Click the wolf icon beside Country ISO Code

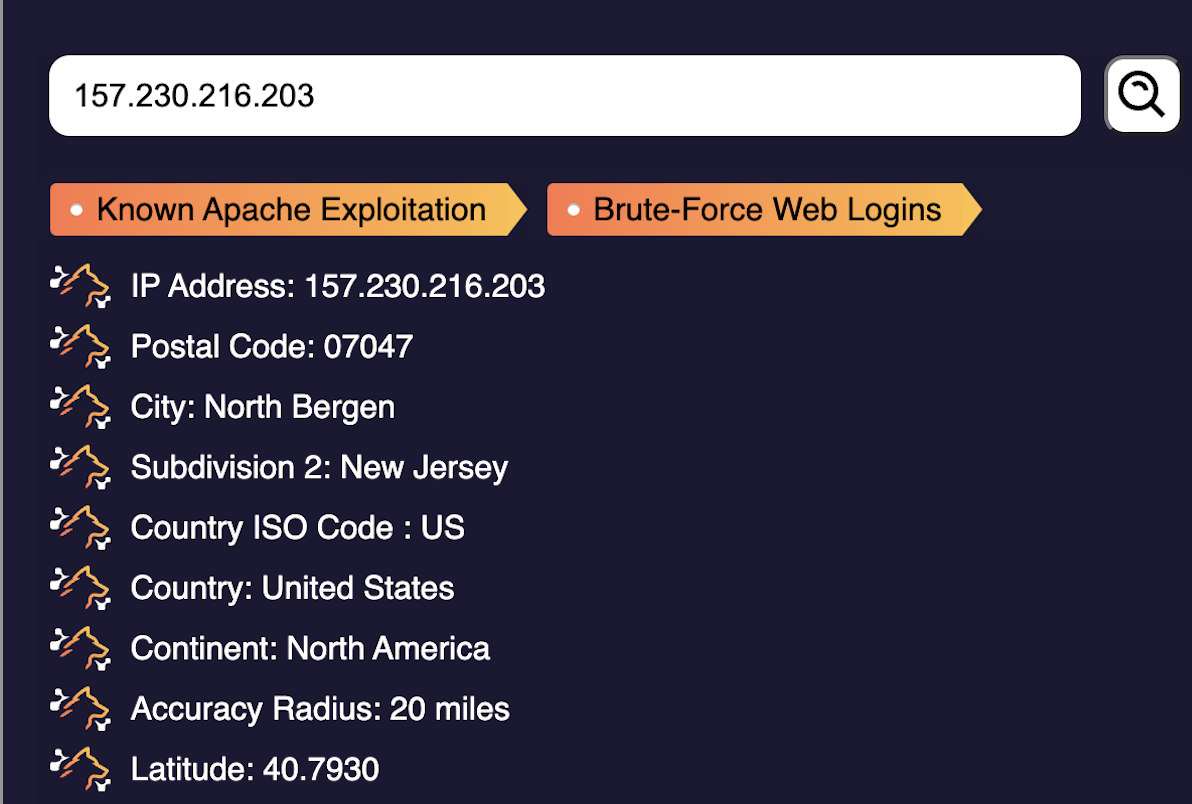[80, 528]
